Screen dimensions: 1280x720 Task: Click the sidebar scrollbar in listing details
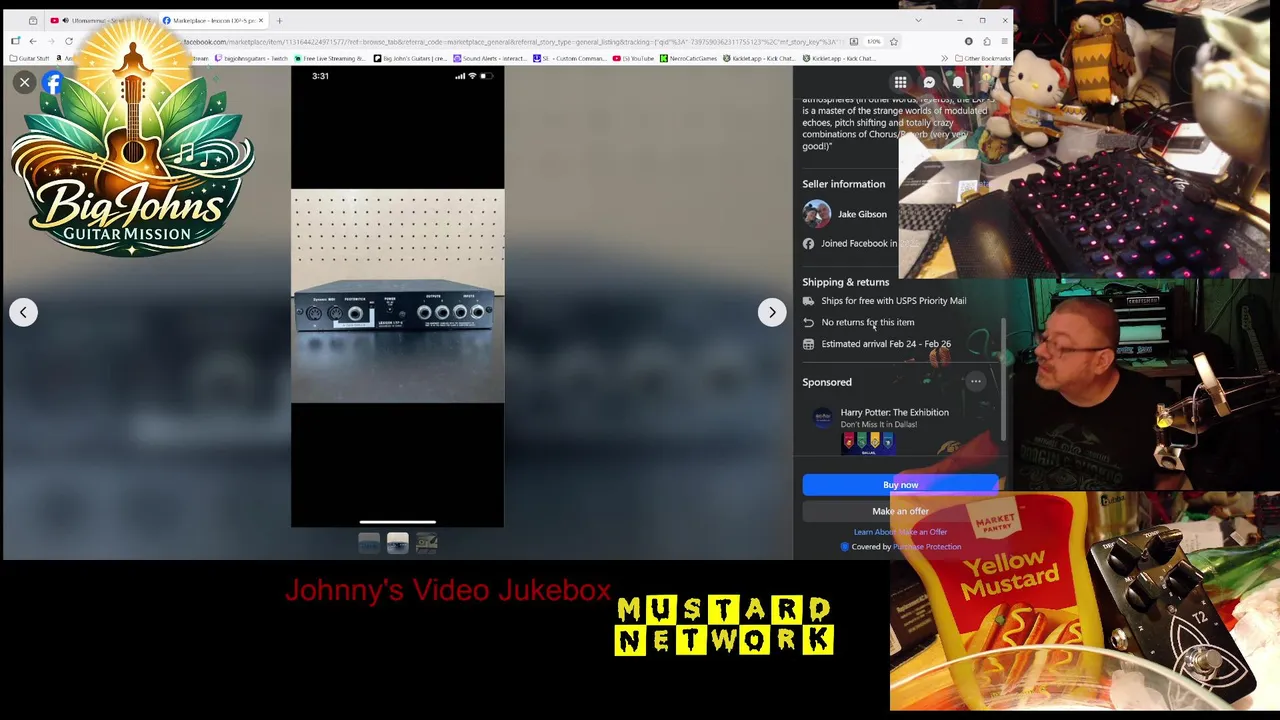(x=1003, y=380)
